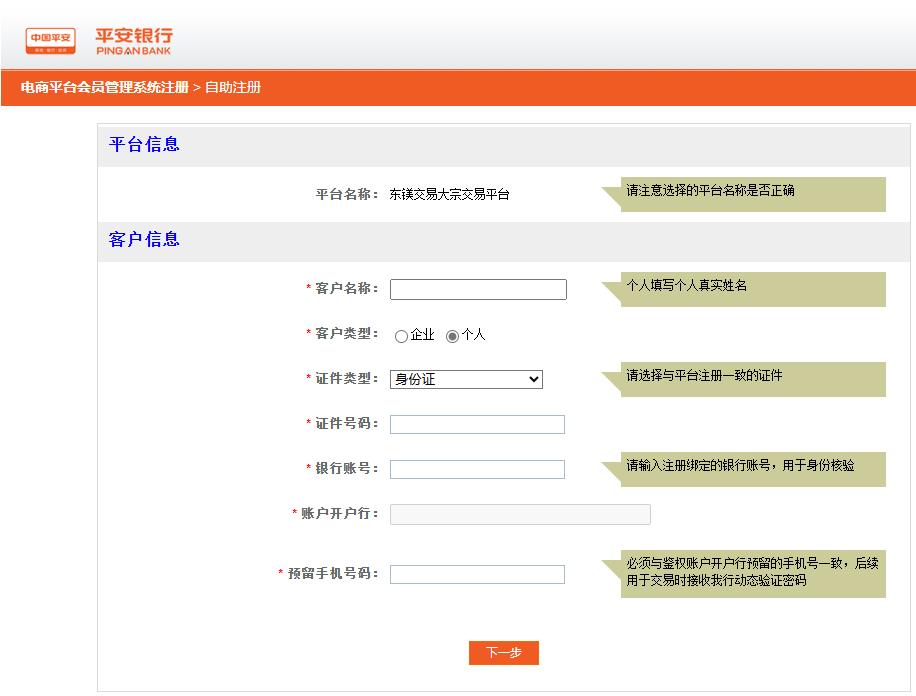This screenshot has width=916, height=696.
Task: Click the hint about entering the bound bank account
Action: pyautogui.click(x=752, y=468)
